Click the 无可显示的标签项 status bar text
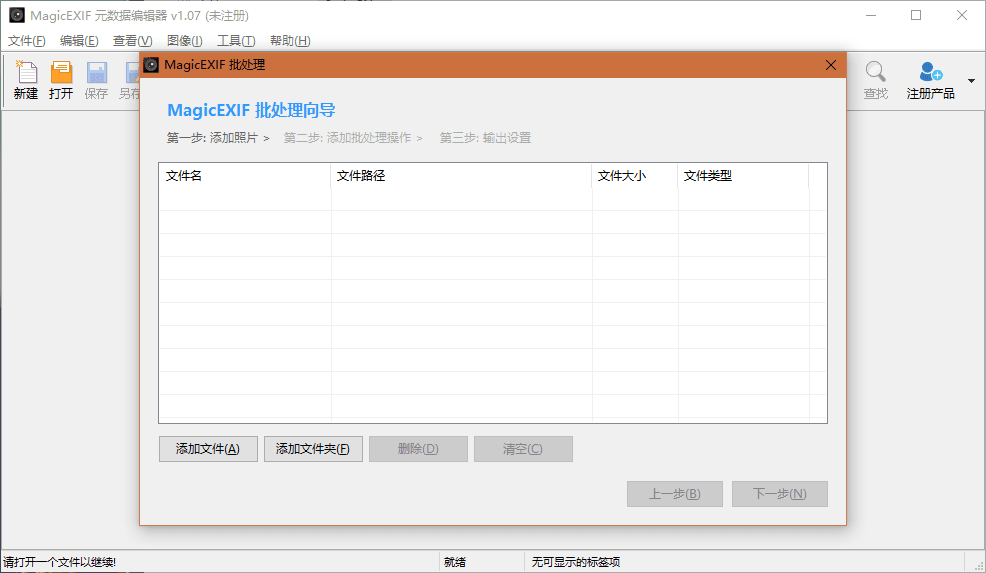 point(575,562)
